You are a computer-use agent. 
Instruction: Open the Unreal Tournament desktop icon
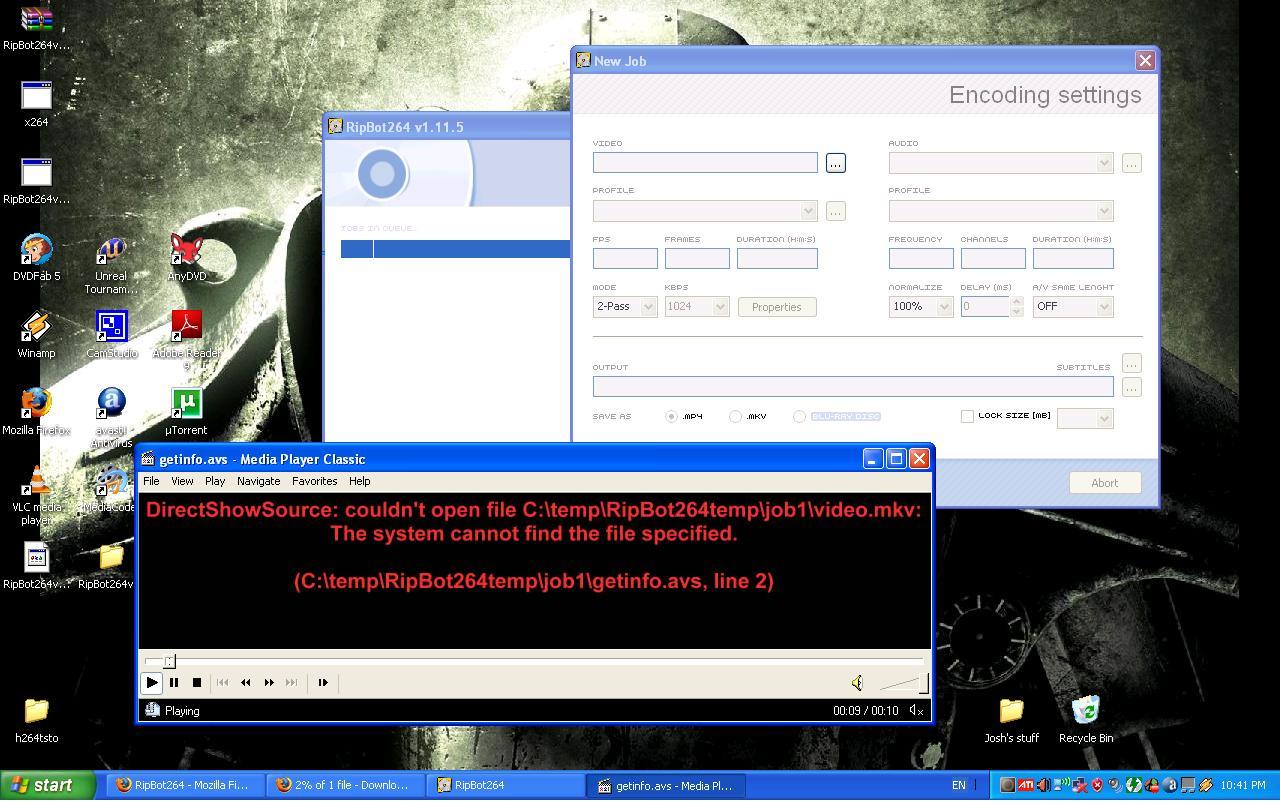111,265
